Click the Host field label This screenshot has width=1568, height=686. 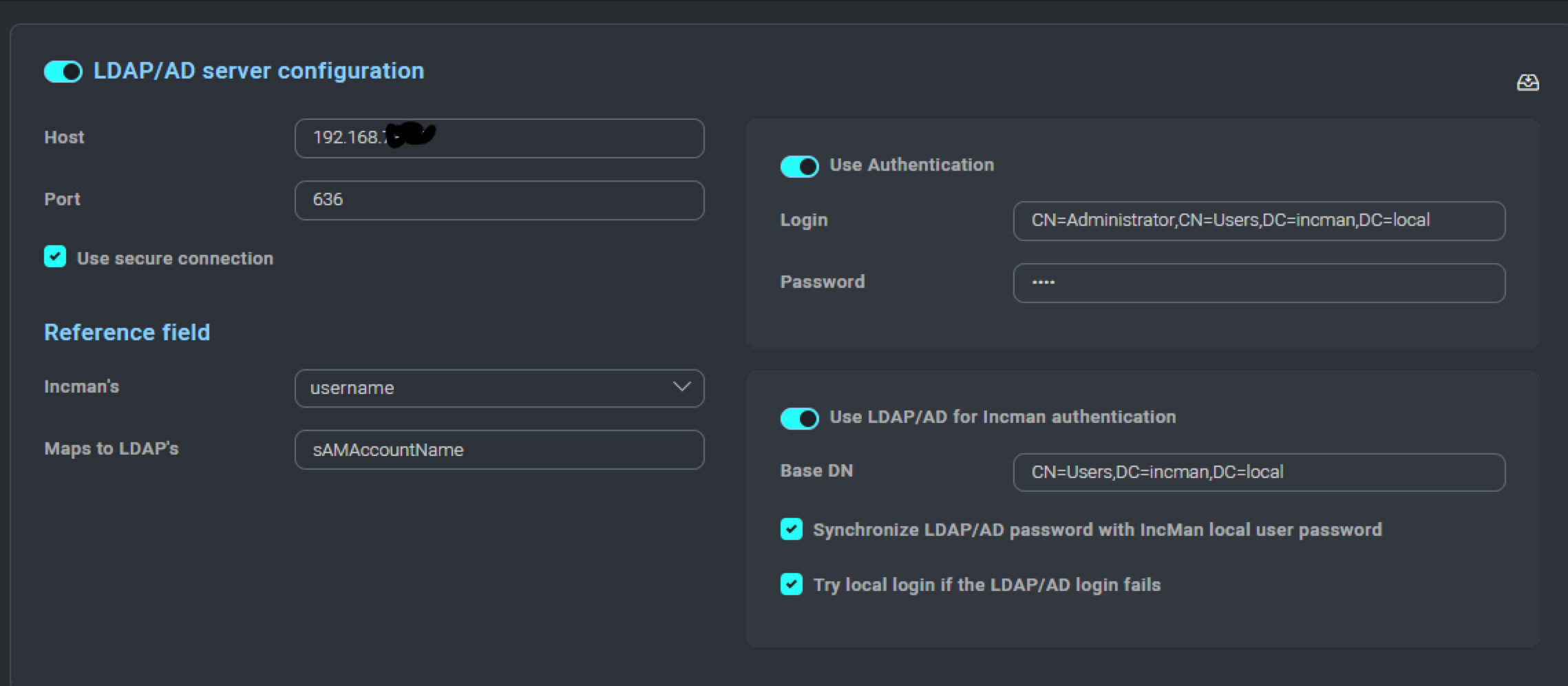click(x=64, y=136)
